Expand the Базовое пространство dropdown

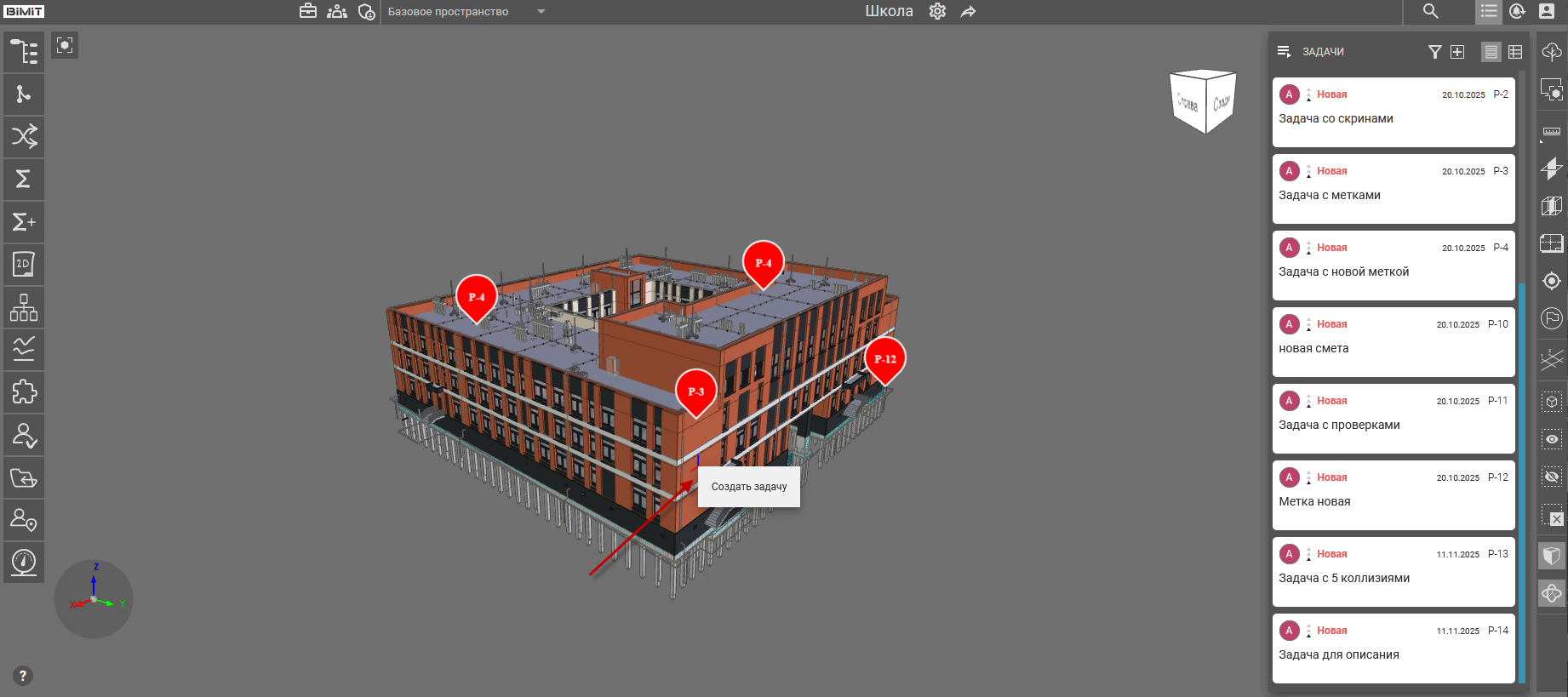pyautogui.click(x=541, y=12)
